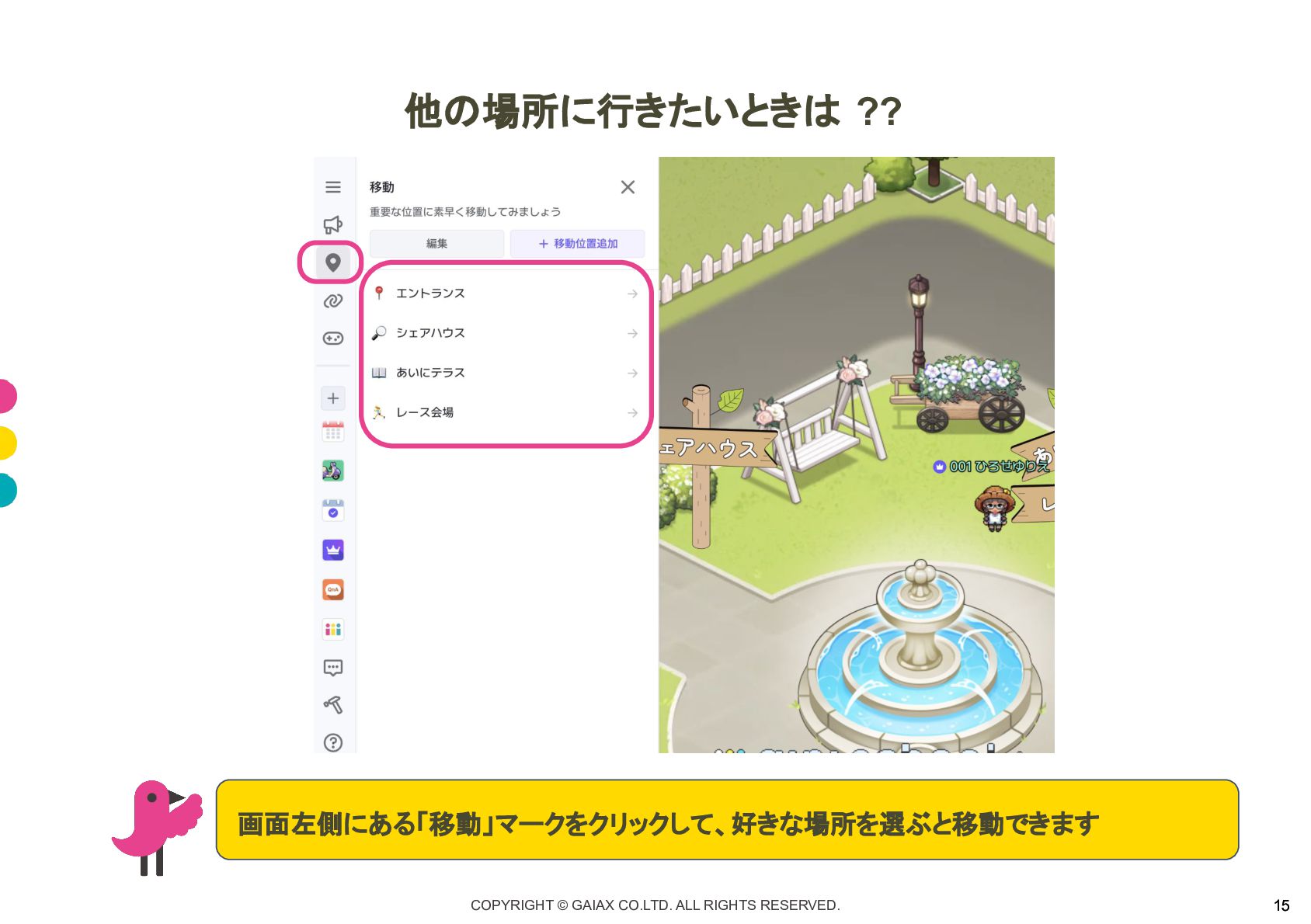Open the hamburger menu in sidebar
Viewport: 1311px width, 924px height.
pos(333,187)
